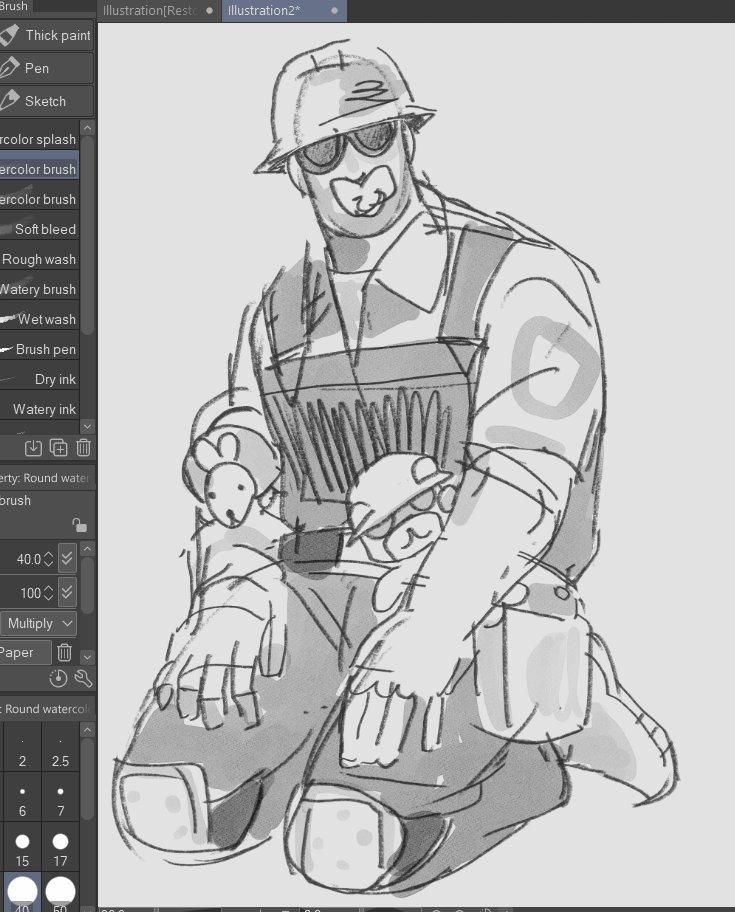Click tool property scroll-up arrow
735x912 pixels.
click(87, 548)
